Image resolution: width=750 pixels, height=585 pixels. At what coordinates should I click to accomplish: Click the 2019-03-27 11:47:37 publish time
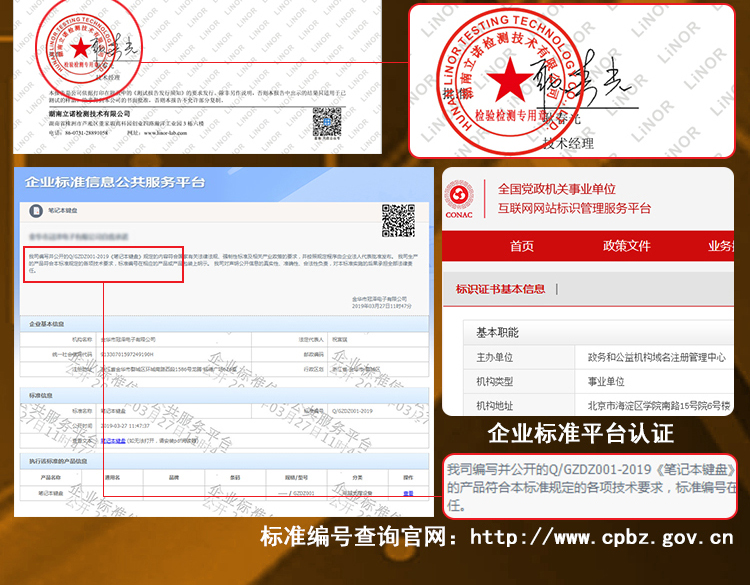(125, 426)
